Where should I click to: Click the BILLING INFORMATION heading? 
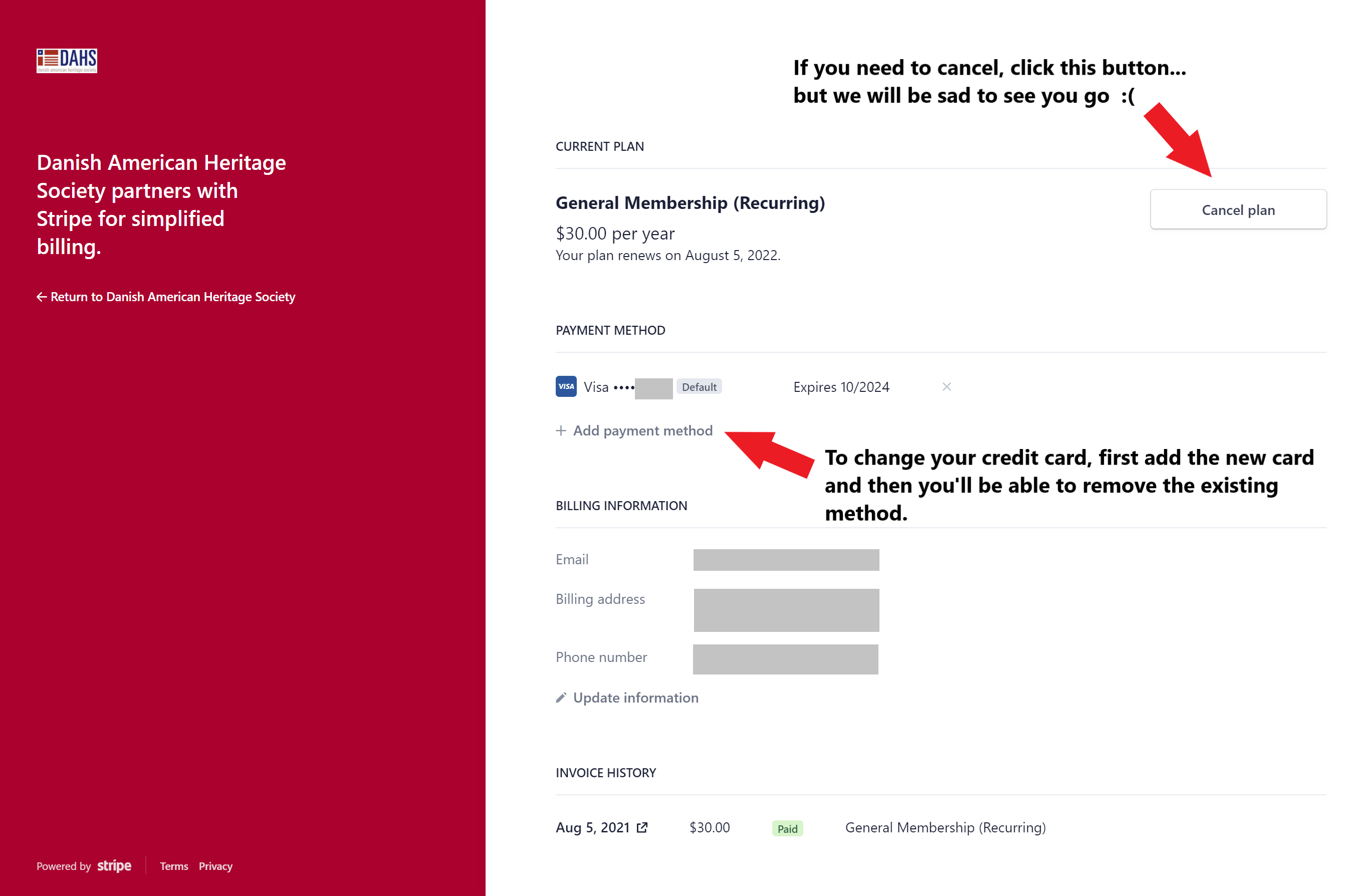click(x=621, y=506)
